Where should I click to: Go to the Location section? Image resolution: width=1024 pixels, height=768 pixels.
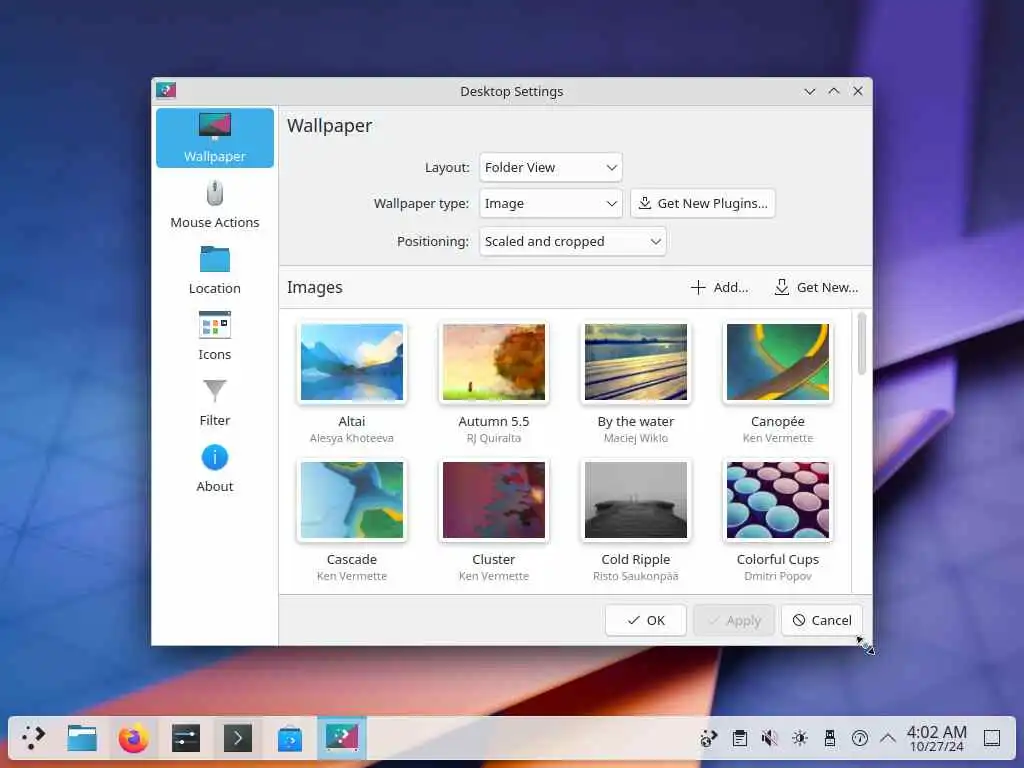point(214,270)
